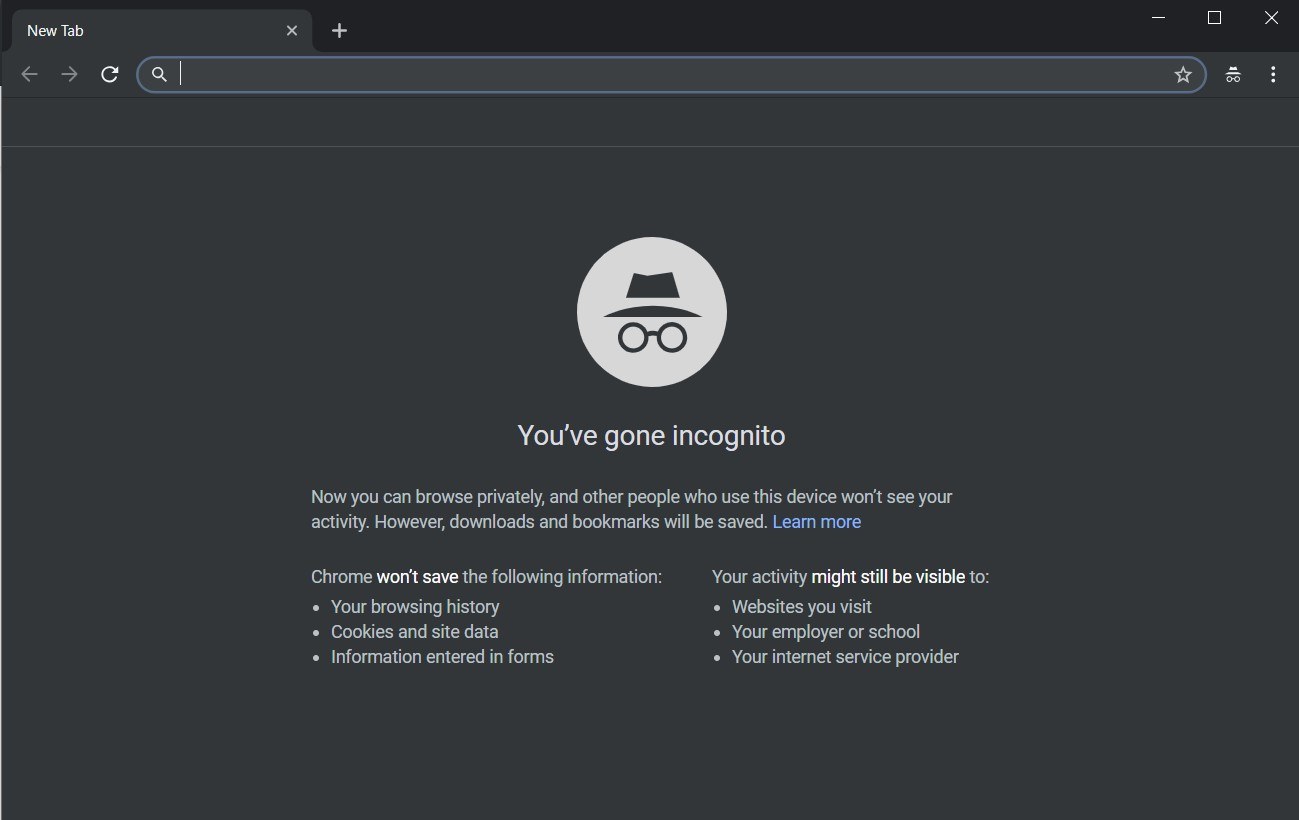The height and width of the screenshot is (820, 1299).
Task: Click 'Websites you visit' list item
Action: point(802,606)
